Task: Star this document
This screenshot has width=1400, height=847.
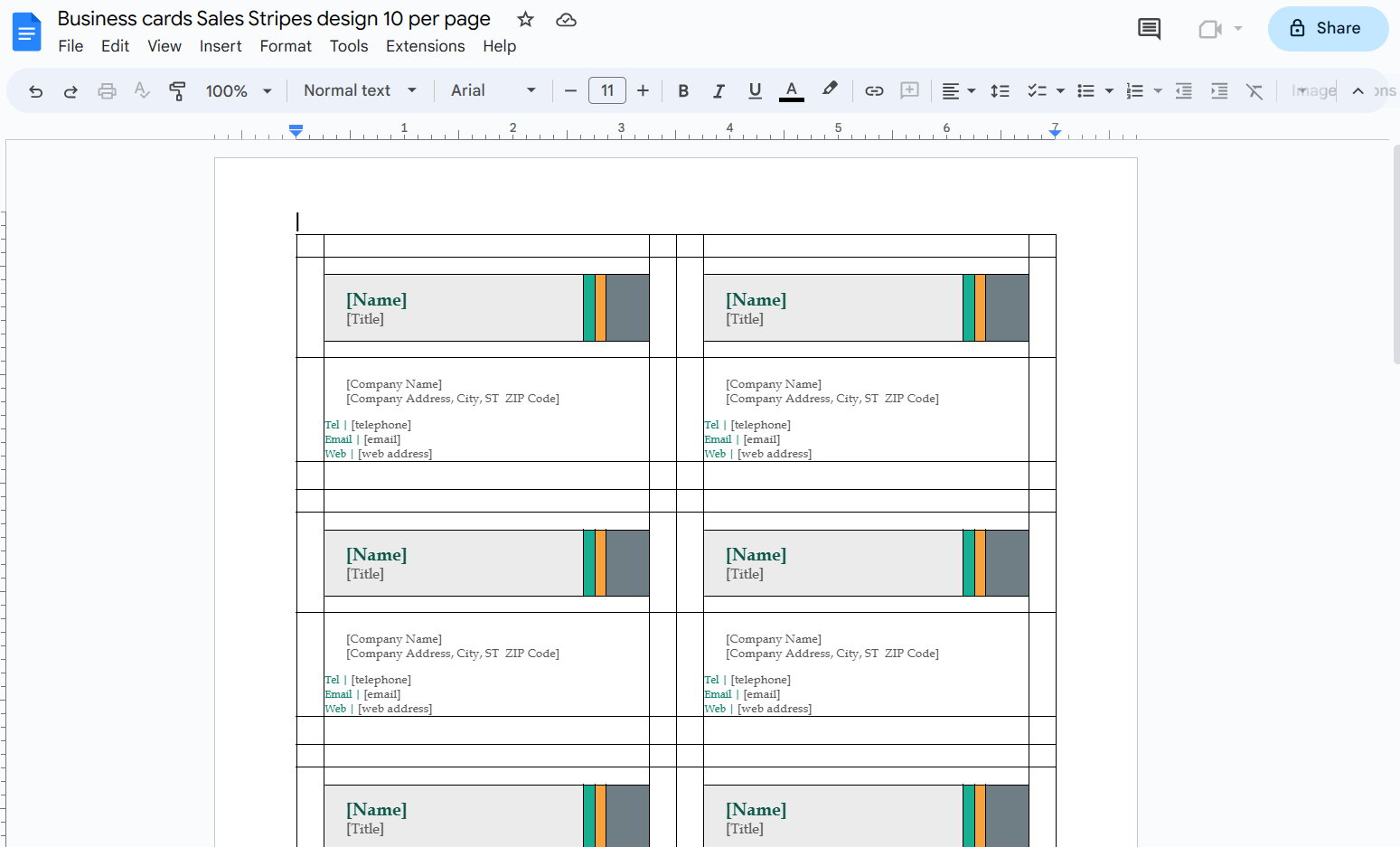Action: click(525, 20)
